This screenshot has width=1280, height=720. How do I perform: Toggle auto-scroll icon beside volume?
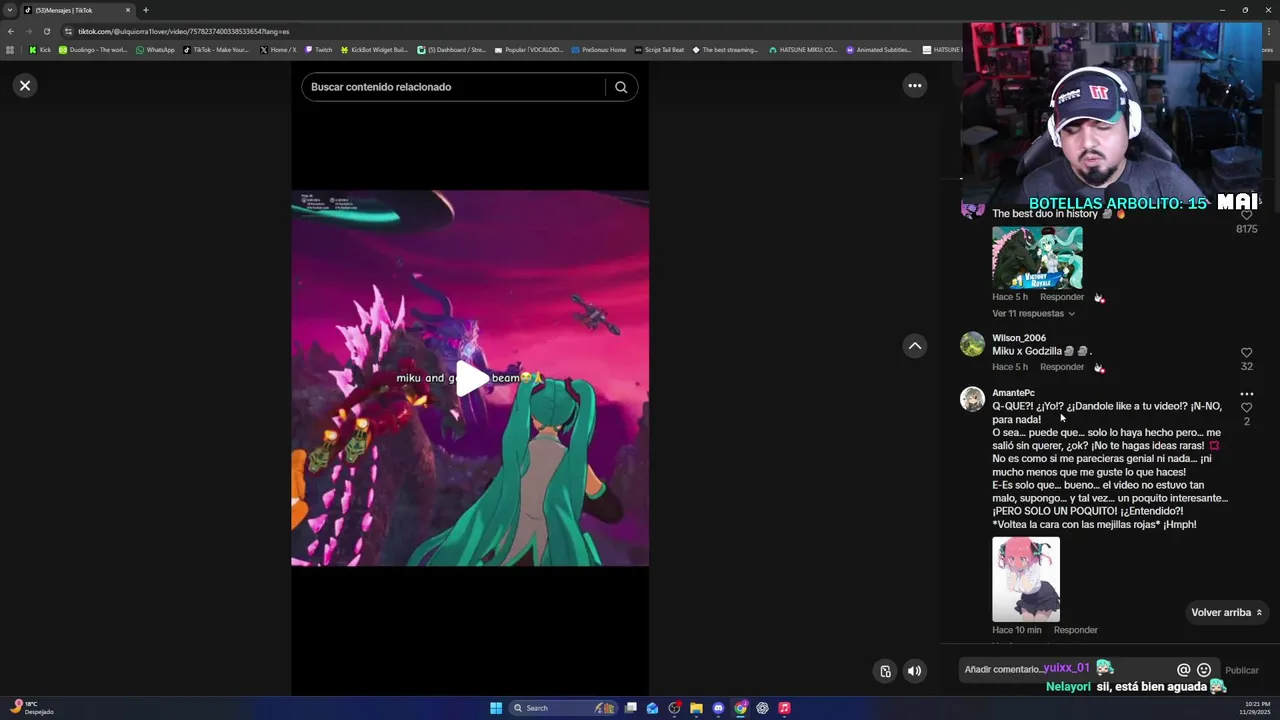885,671
